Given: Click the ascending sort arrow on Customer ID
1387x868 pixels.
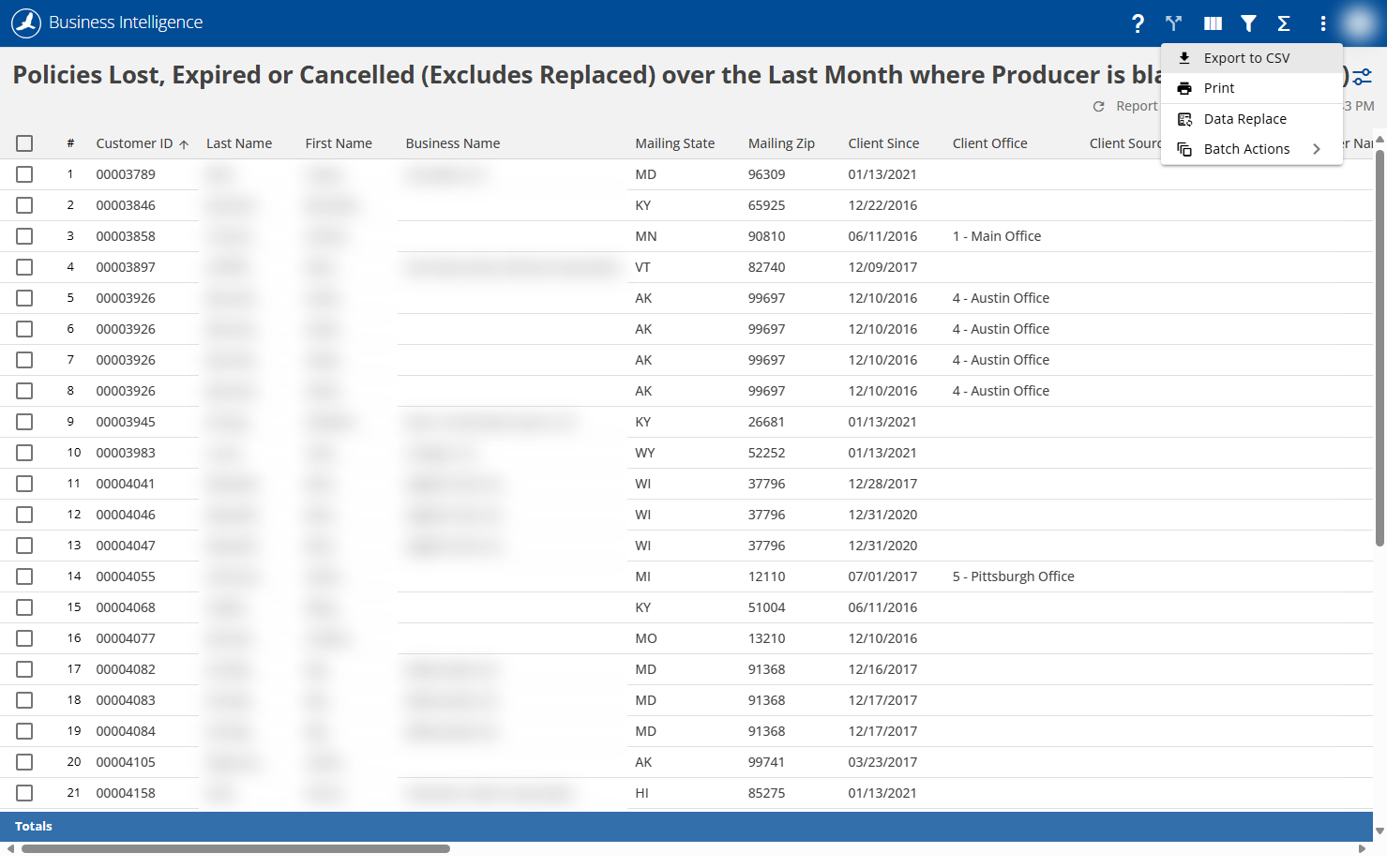Looking at the screenshot, I should pos(184,144).
